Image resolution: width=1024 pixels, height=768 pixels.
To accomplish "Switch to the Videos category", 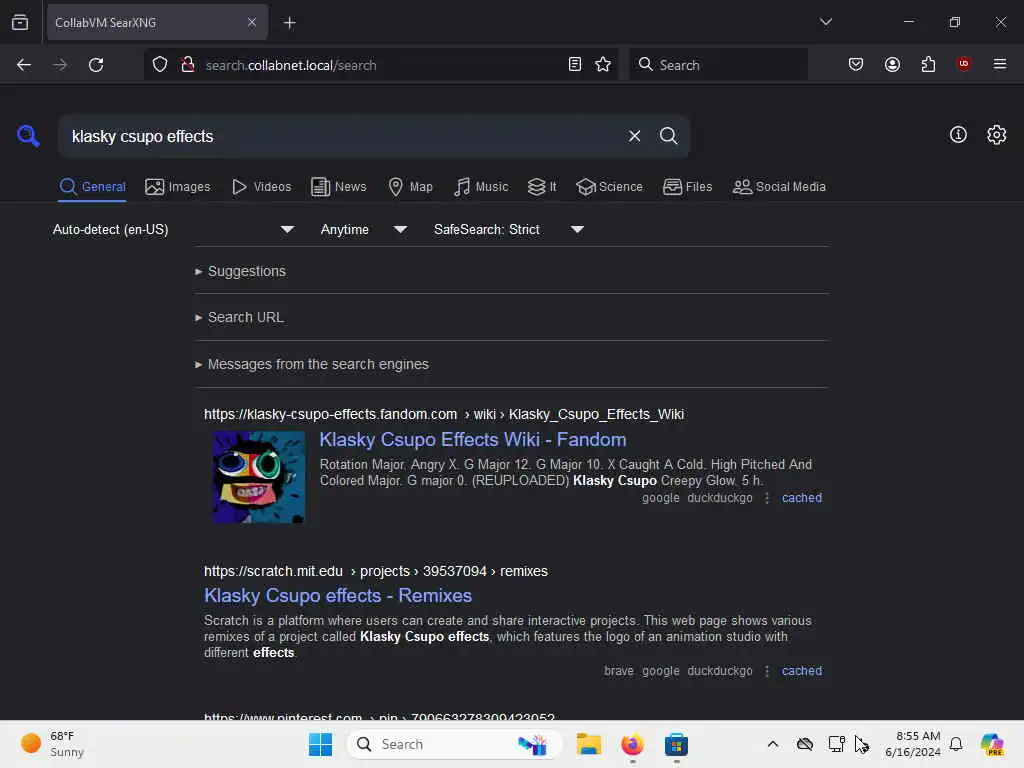I will tap(261, 187).
